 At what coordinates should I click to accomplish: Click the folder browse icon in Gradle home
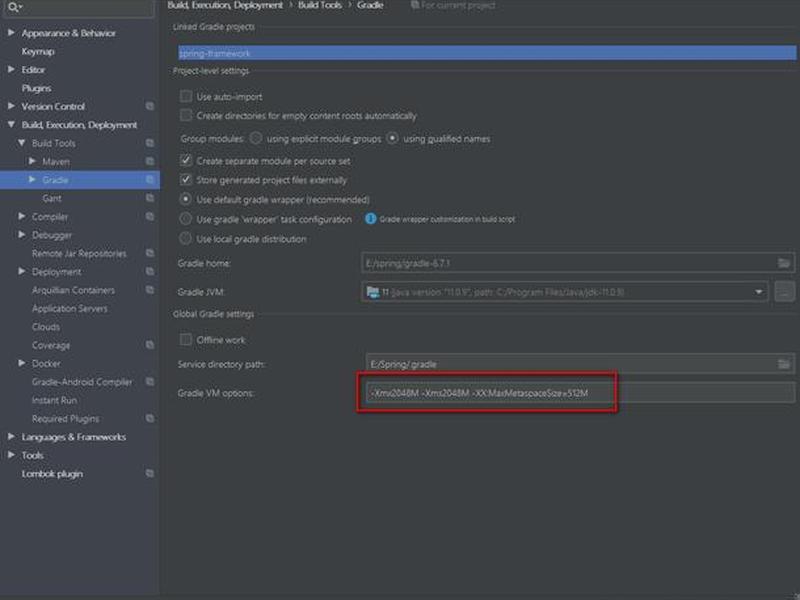784,263
